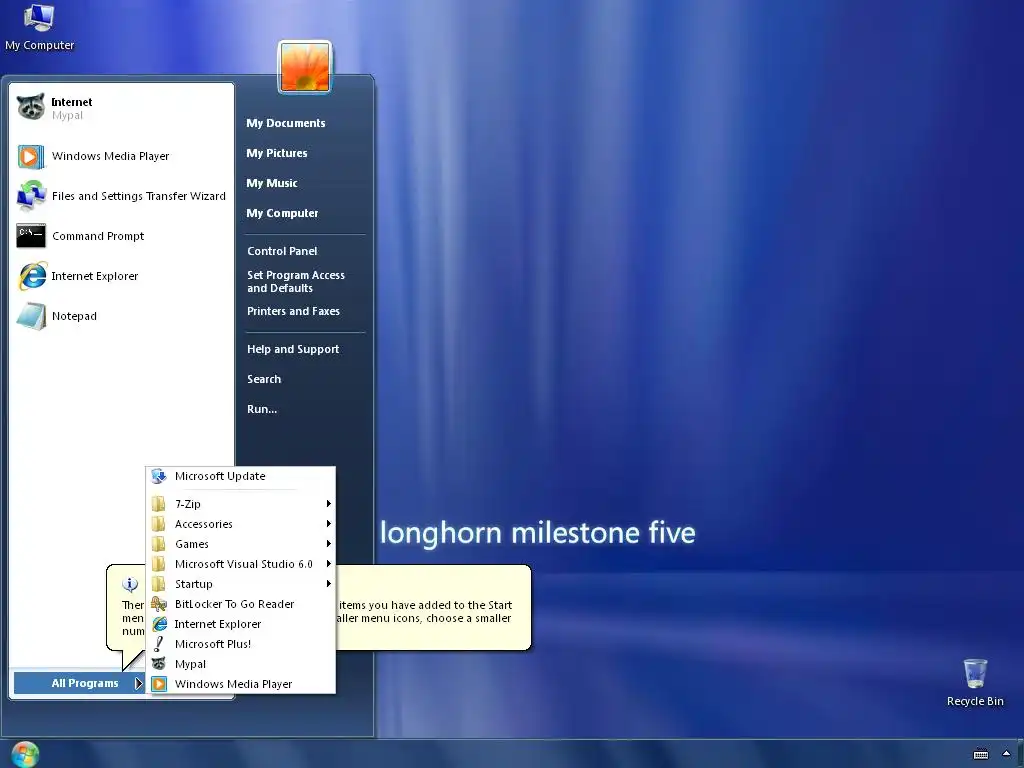1024x768 pixels.
Task: Click the Mypal icon in All Programs
Action: click(159, 664)
